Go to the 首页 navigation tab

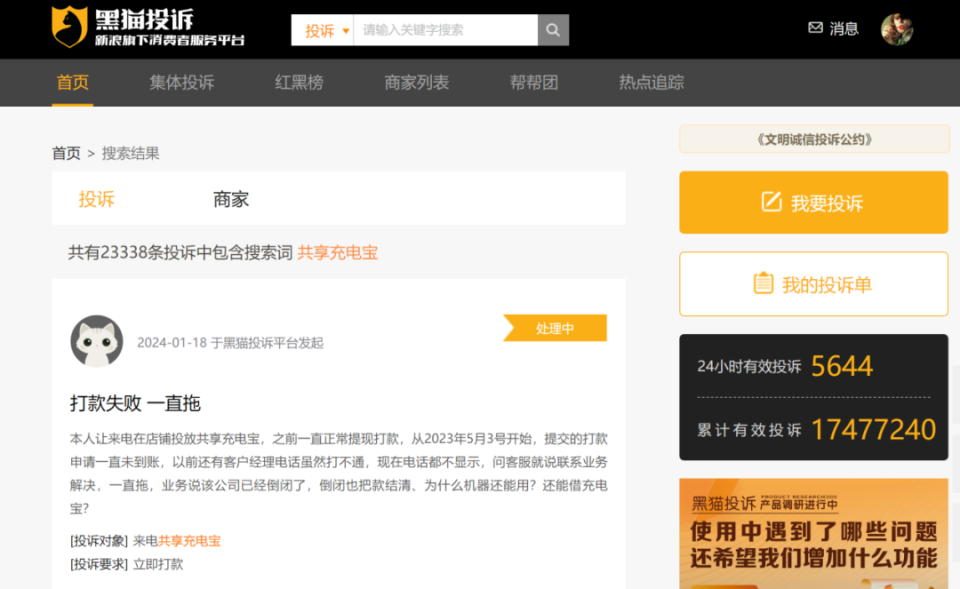coord(72,82)
